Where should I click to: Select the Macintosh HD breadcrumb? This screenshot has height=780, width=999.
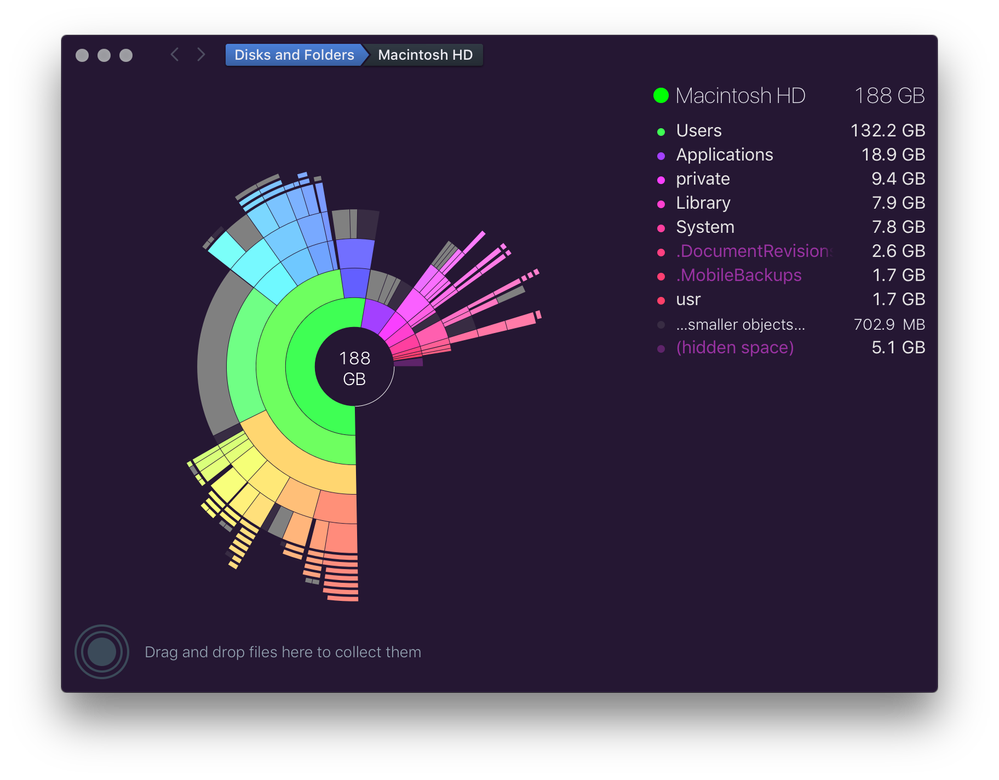(425, 55)
